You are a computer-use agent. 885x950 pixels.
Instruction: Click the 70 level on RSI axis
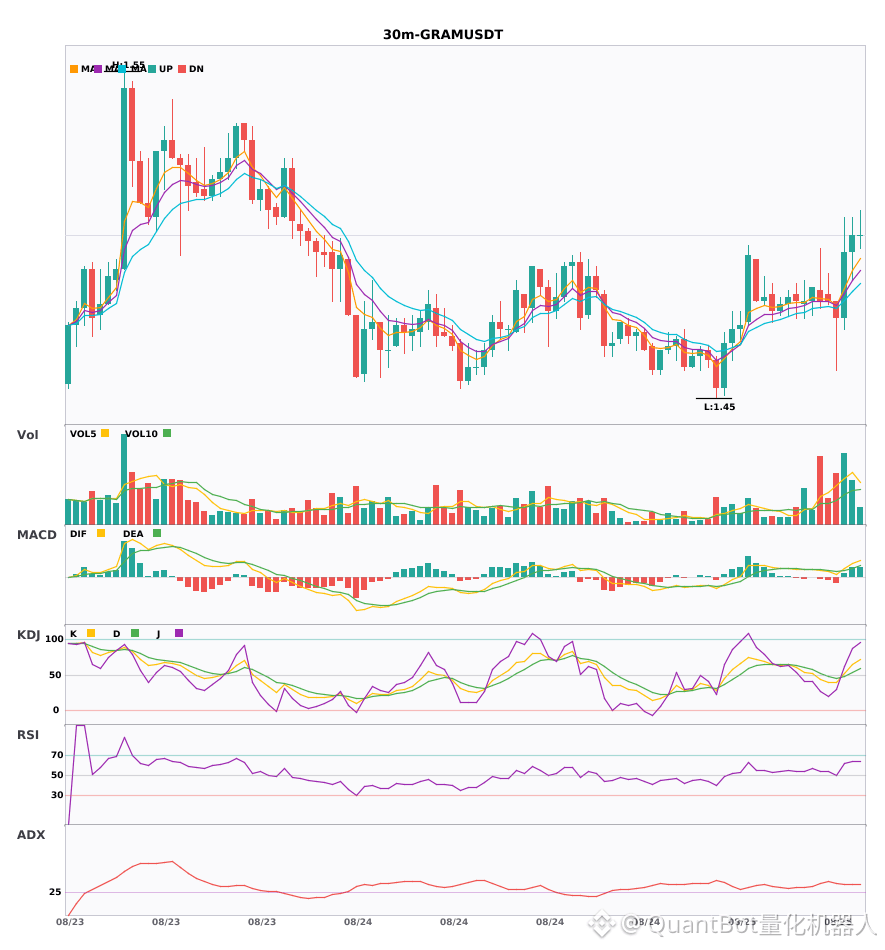click(57, 755)
